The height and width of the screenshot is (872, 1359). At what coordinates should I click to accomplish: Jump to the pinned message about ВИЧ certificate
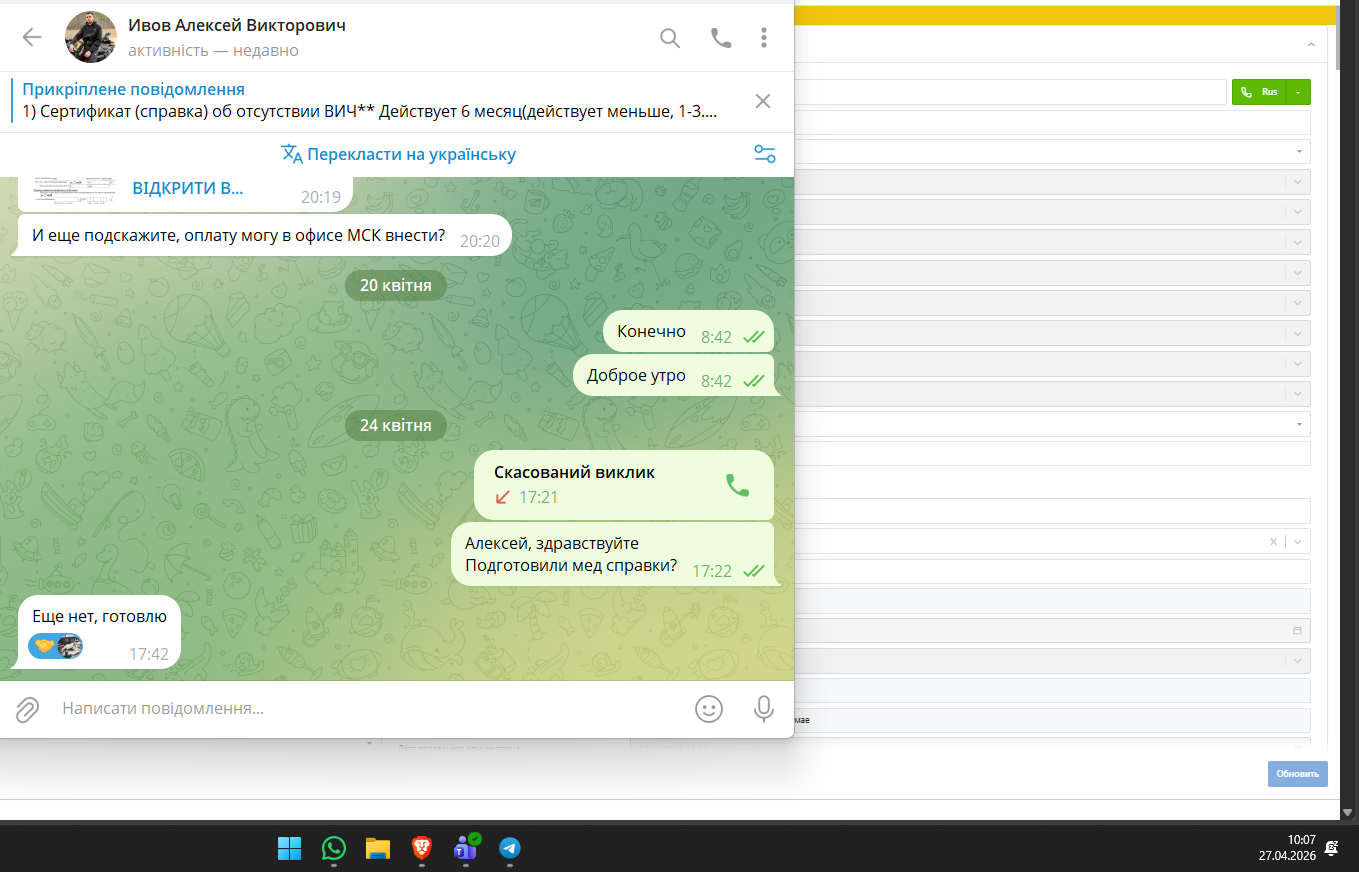click(x=370, y=100)
